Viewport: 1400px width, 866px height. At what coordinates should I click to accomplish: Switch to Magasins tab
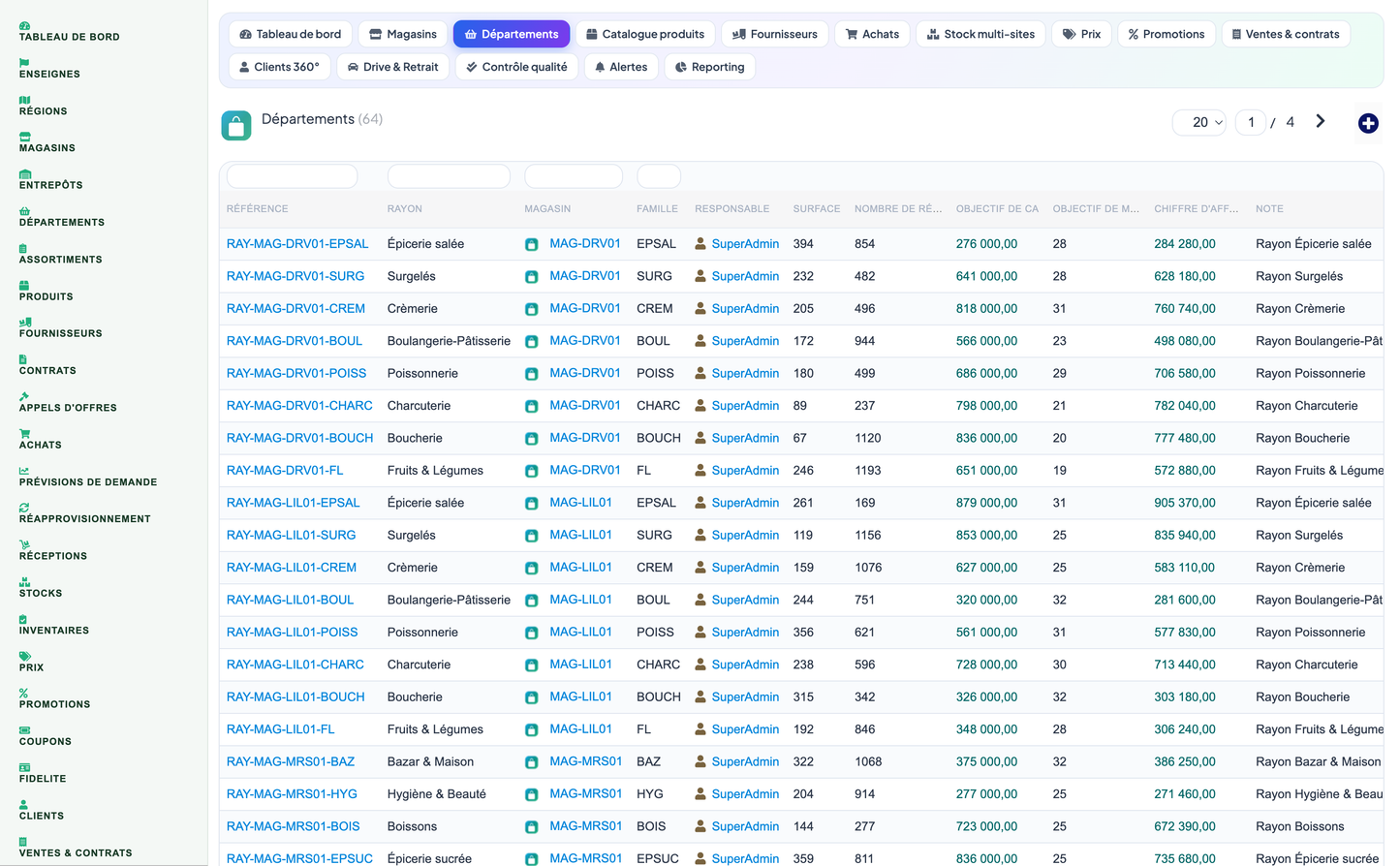(x=403, y=34)
